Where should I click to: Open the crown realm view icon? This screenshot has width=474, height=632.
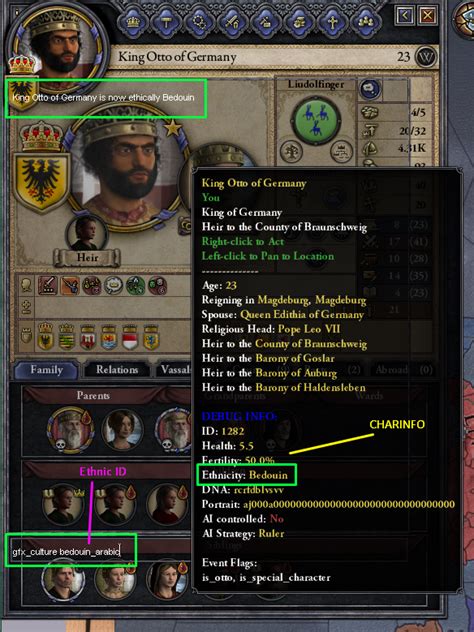[x=133, y=22]
